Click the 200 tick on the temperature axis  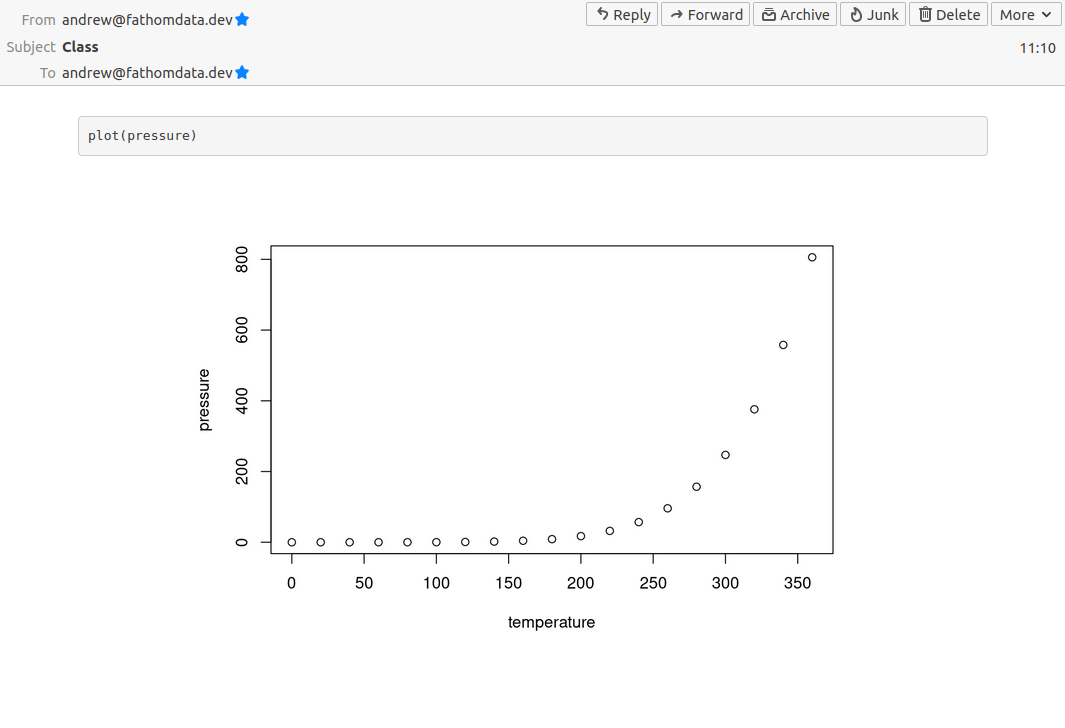click(581, 583)
